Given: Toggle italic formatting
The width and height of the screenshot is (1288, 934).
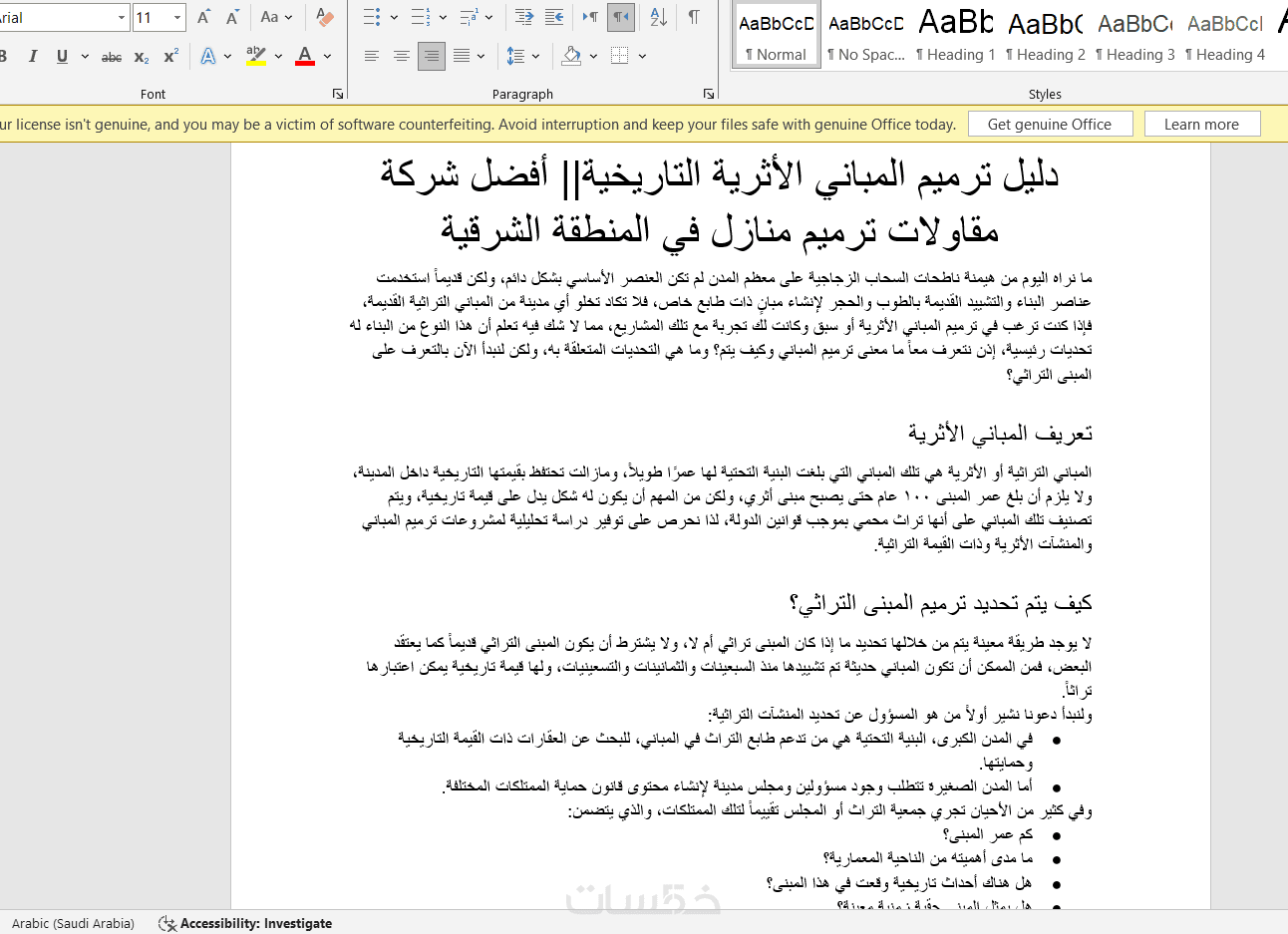Looking at the screenshot, I should 33,57.
